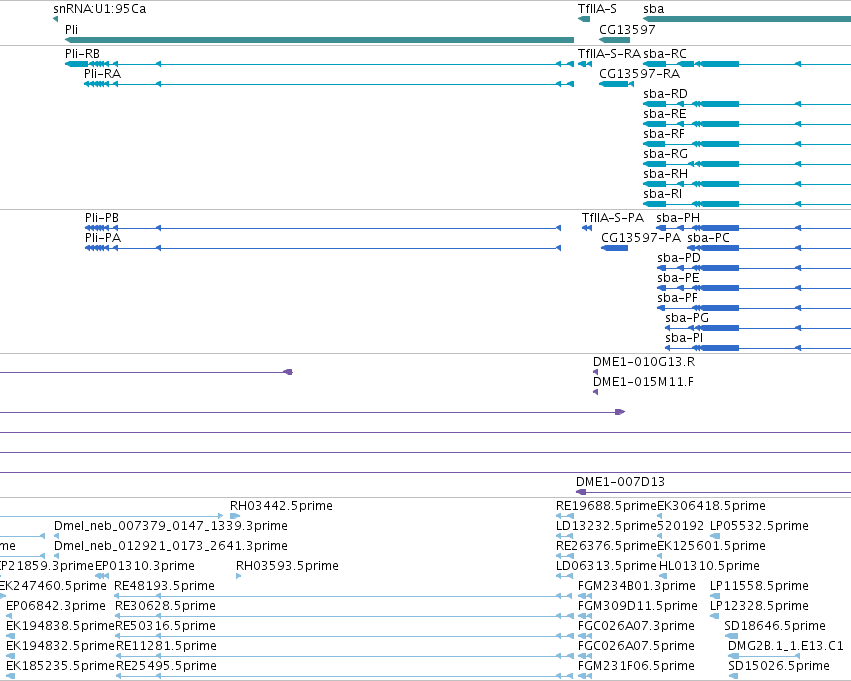Click the sba-RI transcript label

click(663, 194)
